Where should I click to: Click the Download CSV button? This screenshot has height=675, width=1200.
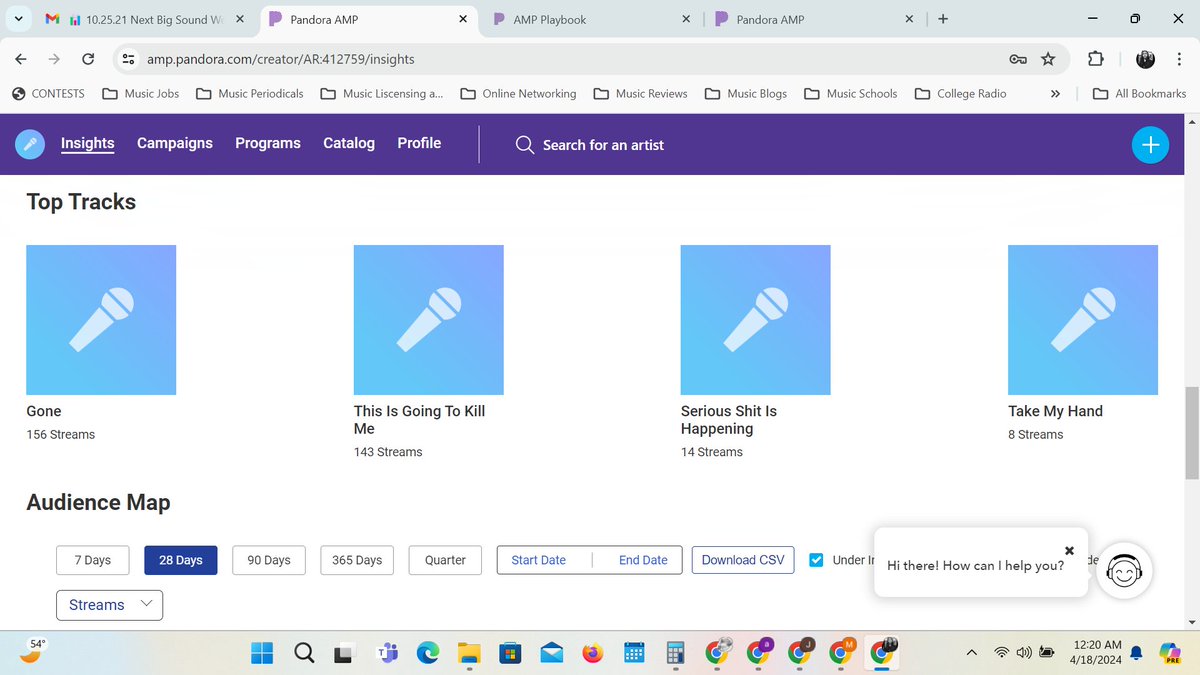[743, 560]
